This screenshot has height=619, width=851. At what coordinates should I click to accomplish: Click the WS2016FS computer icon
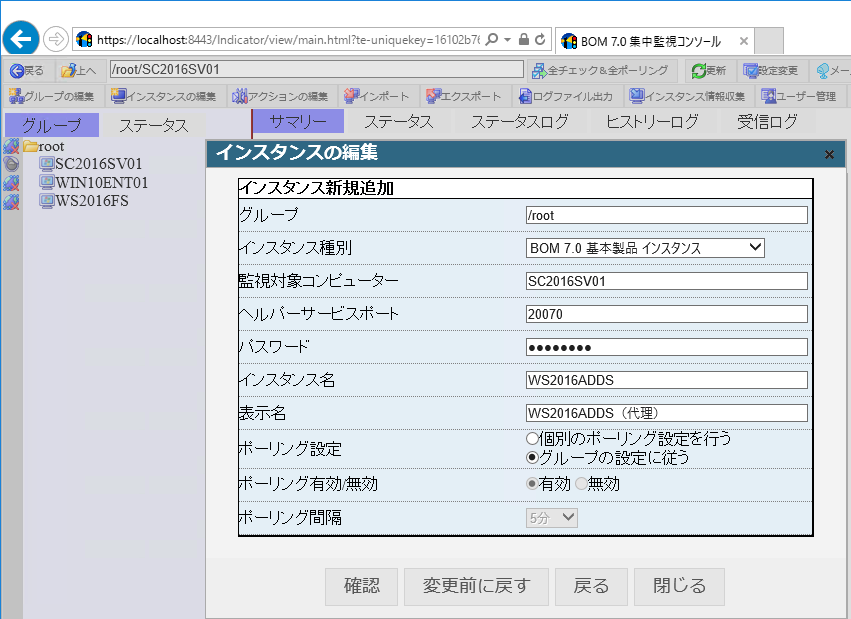(x=47, y=201)
